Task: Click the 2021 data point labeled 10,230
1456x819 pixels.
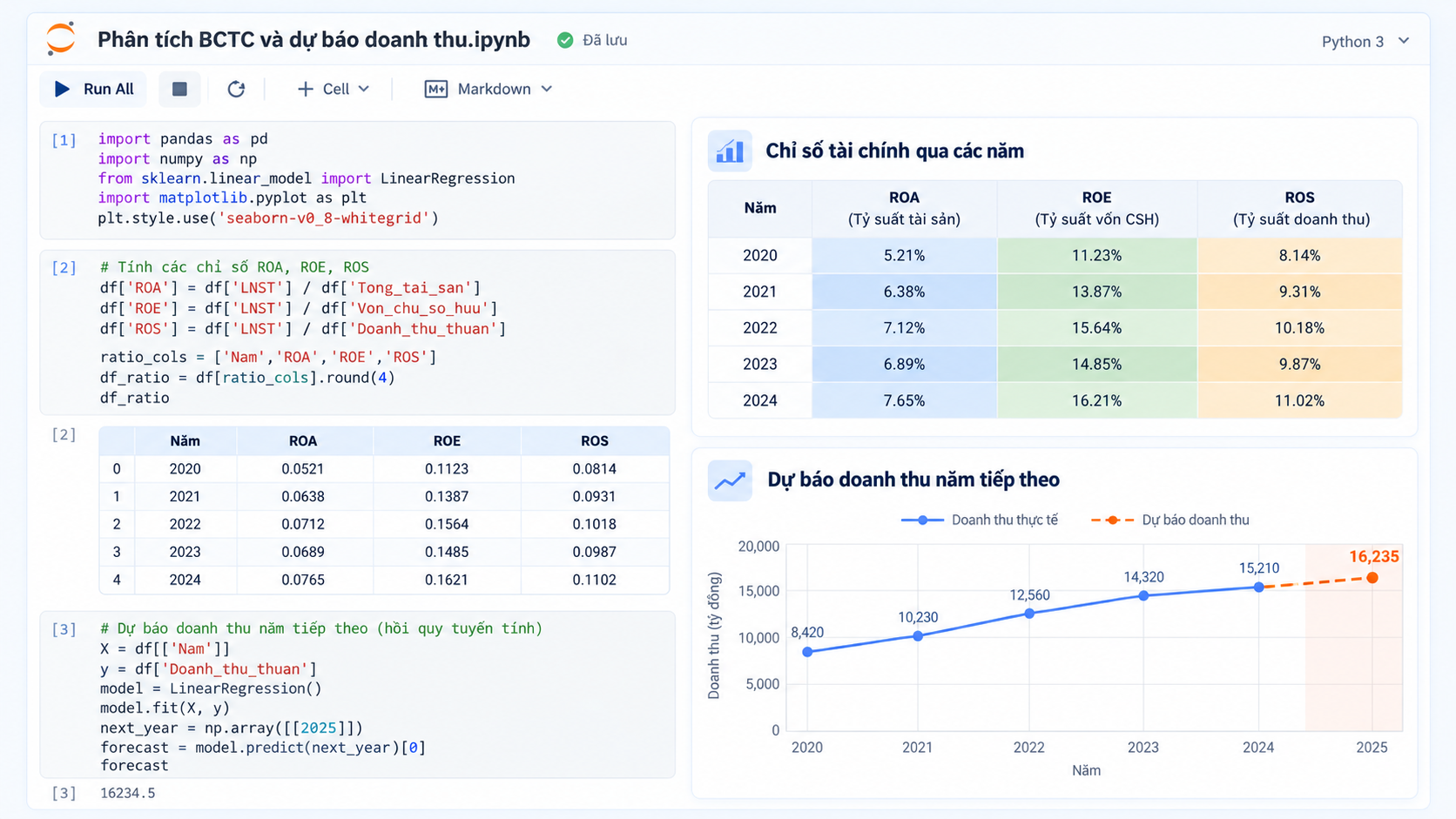Action: 918,636
